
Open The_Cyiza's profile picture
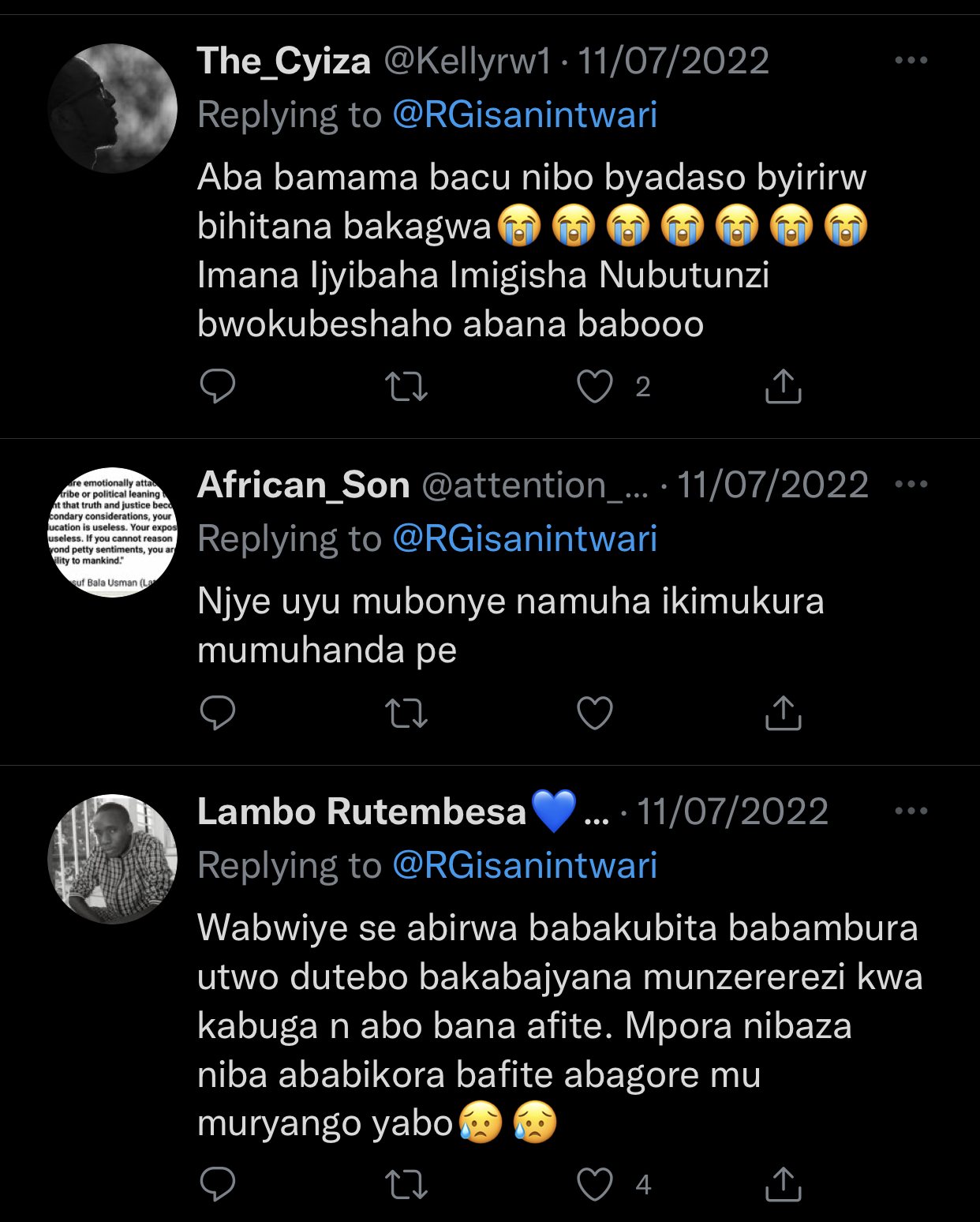pos(113,108)
